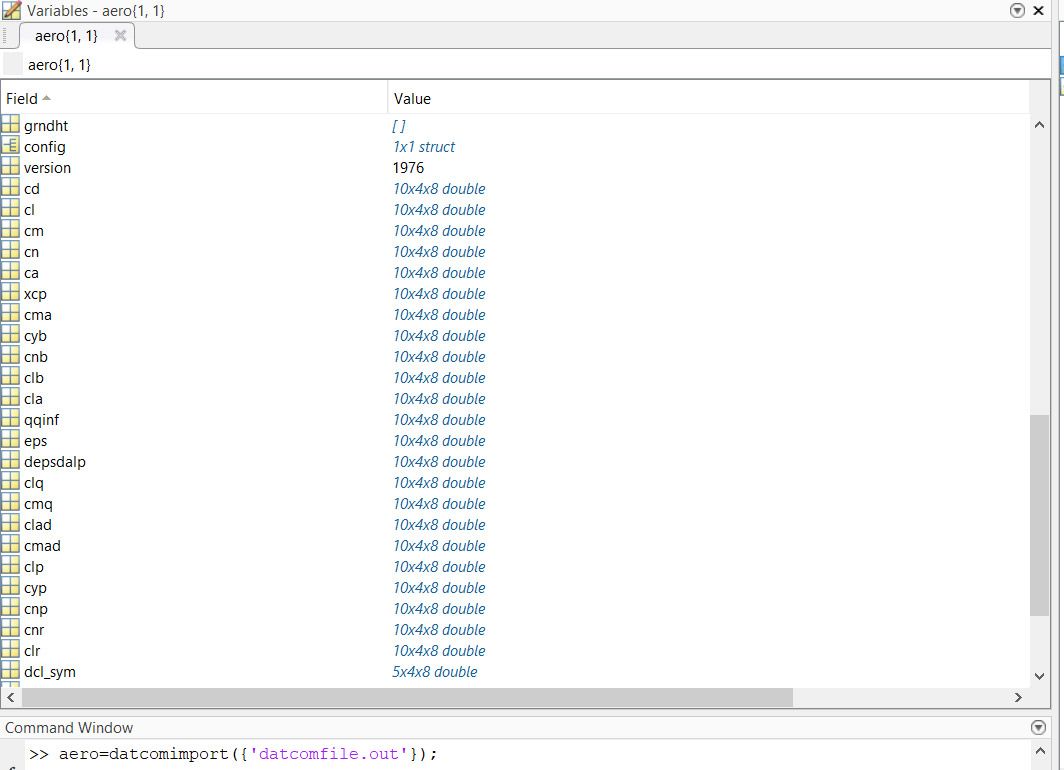The image size is (1064, 770).
Task: Open the 1x1 struct config value
Action: tap(424, 146)
